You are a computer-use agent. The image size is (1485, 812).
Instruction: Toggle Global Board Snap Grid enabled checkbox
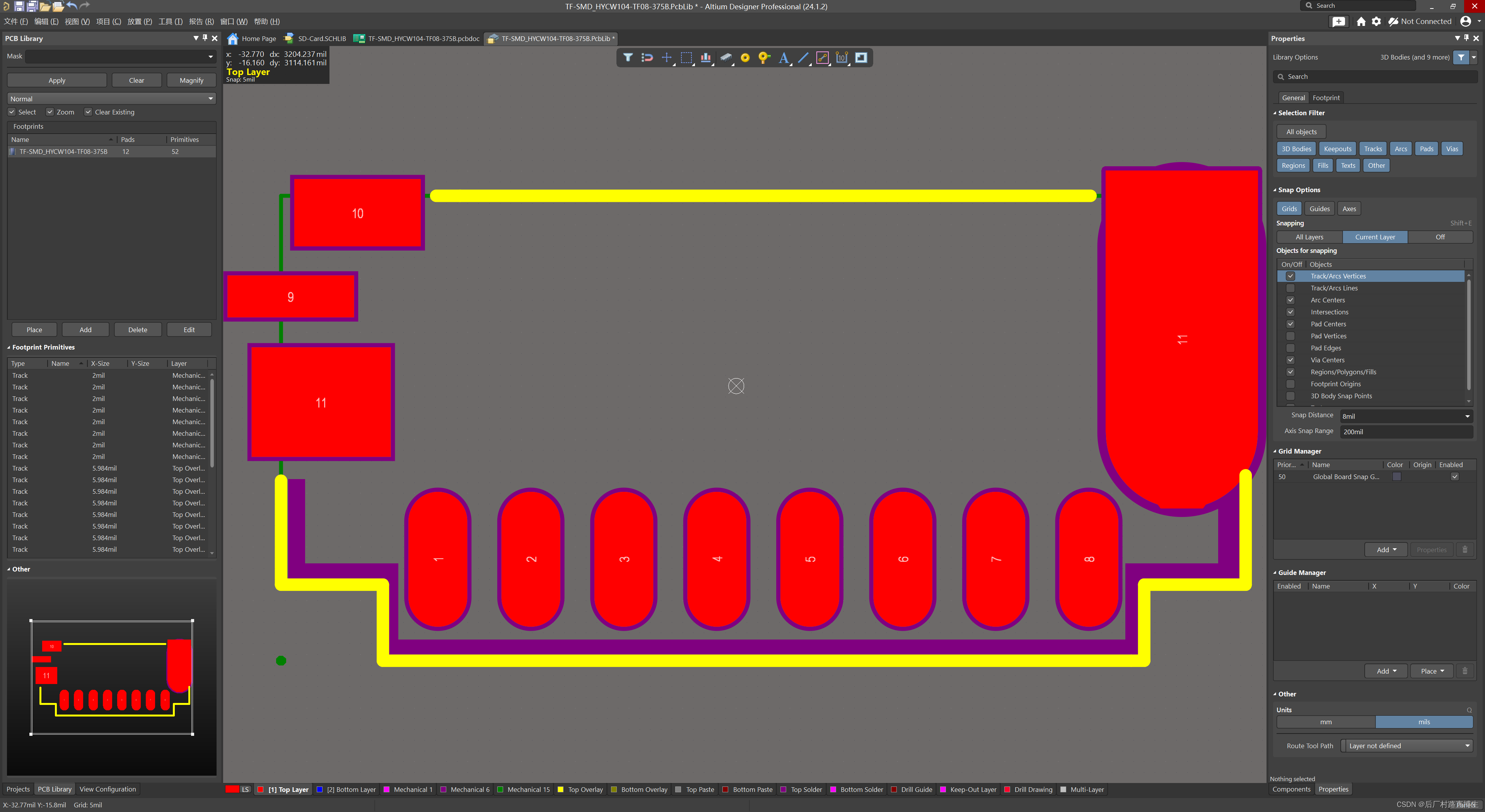point(1455,477)
